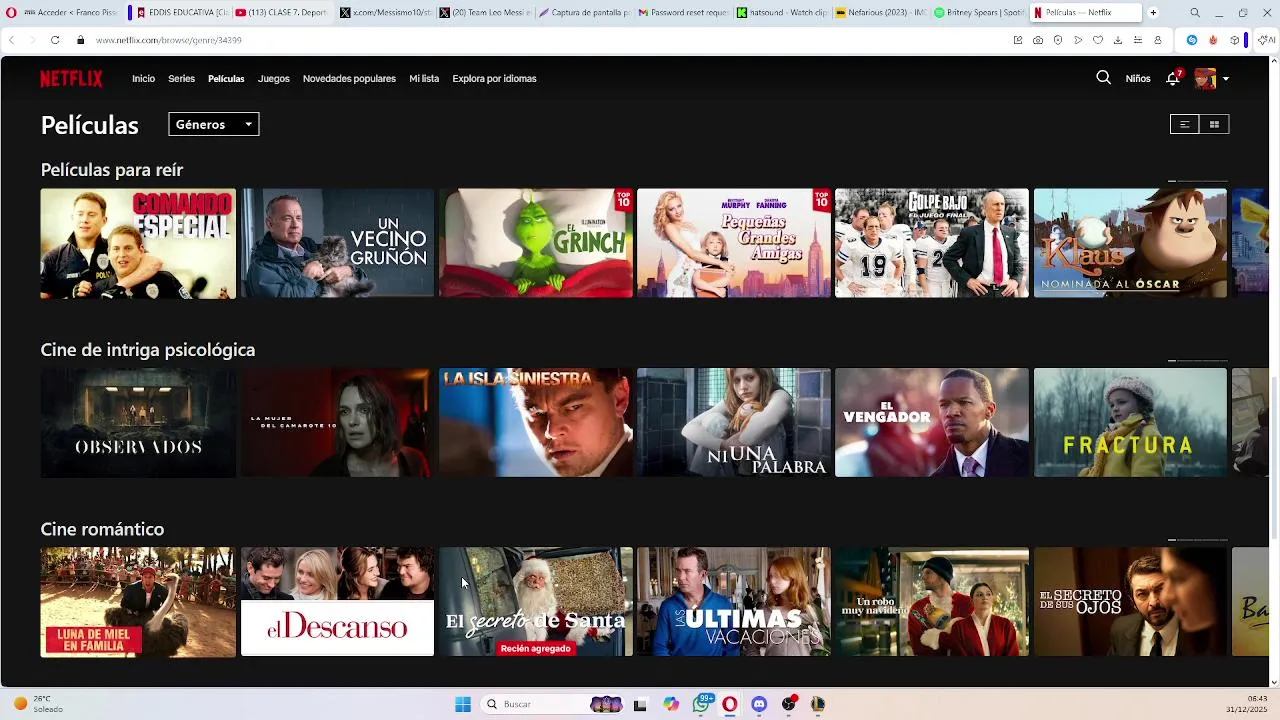Switch to the CLASE 7 YouTube tab

281,13
